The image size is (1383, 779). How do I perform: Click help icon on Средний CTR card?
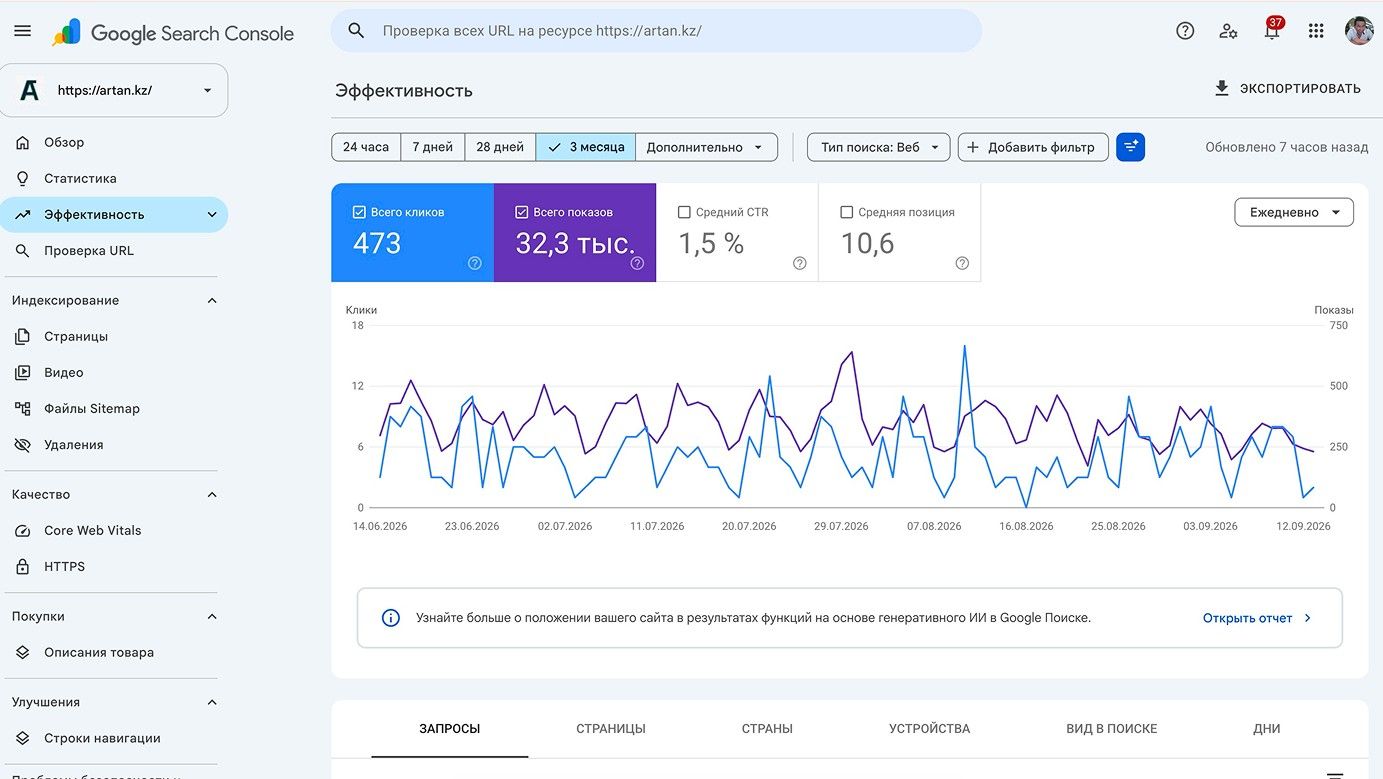tap(800, 263)
